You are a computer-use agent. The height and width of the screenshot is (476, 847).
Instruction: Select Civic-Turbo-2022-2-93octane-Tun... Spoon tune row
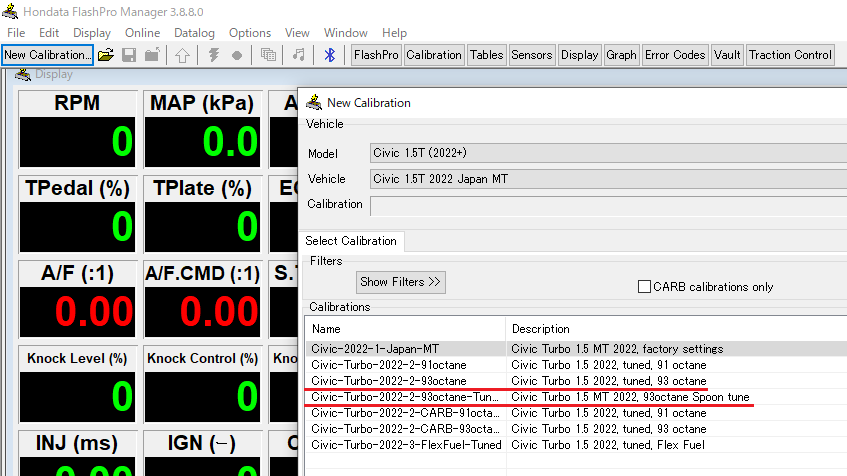(x=576, y=397)
